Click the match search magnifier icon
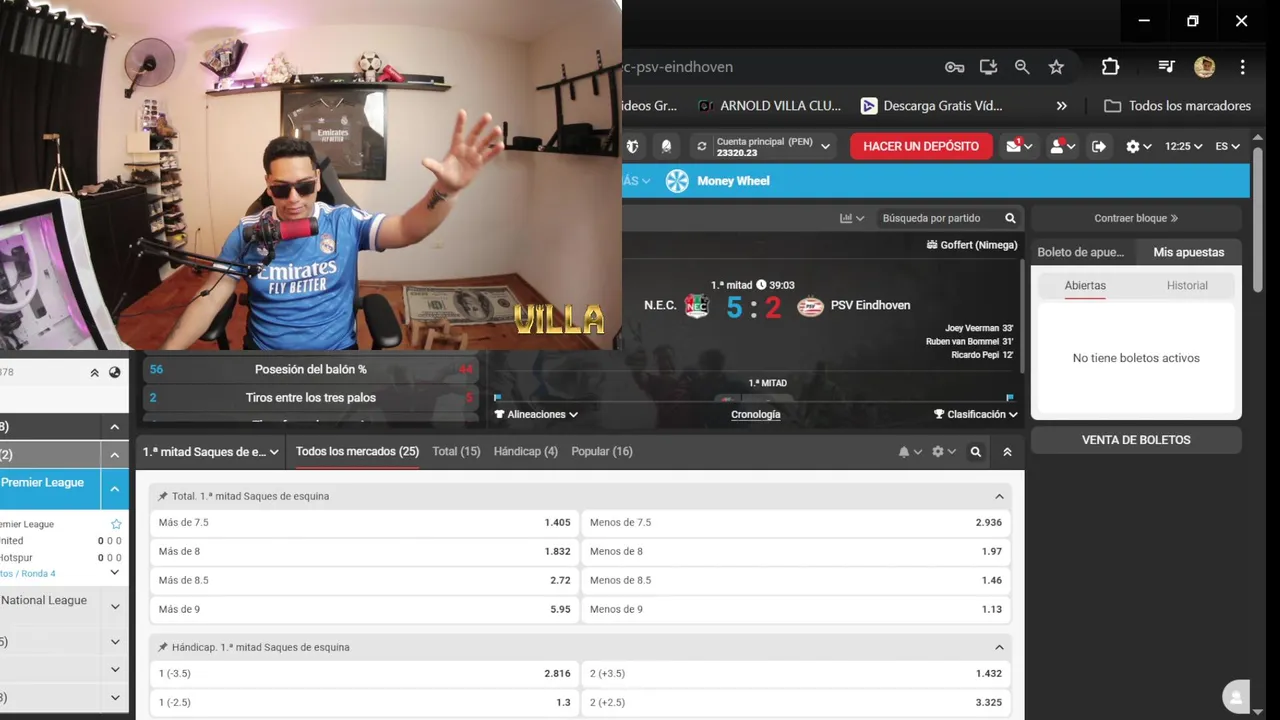Image resolution: width=1280 pixels, height=720 pixels. (1010, 218)
